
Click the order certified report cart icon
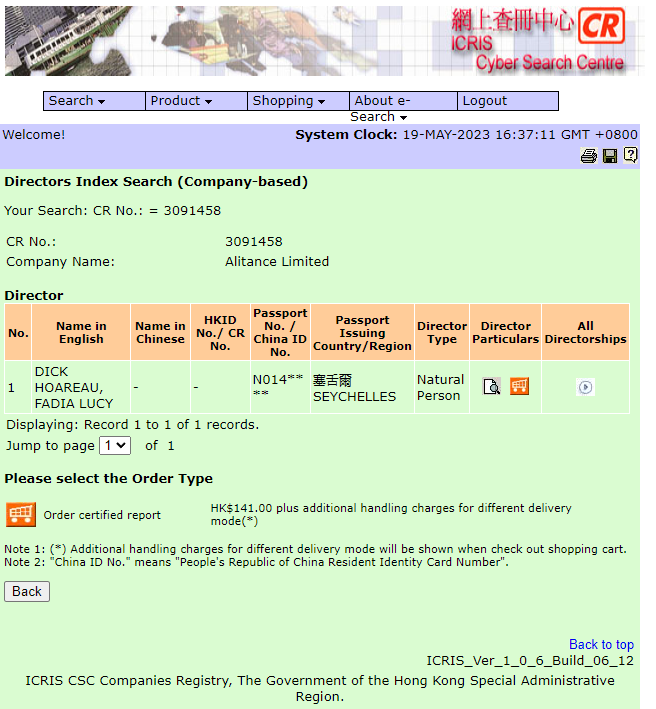pyautogui.click(x=21, y=515)
